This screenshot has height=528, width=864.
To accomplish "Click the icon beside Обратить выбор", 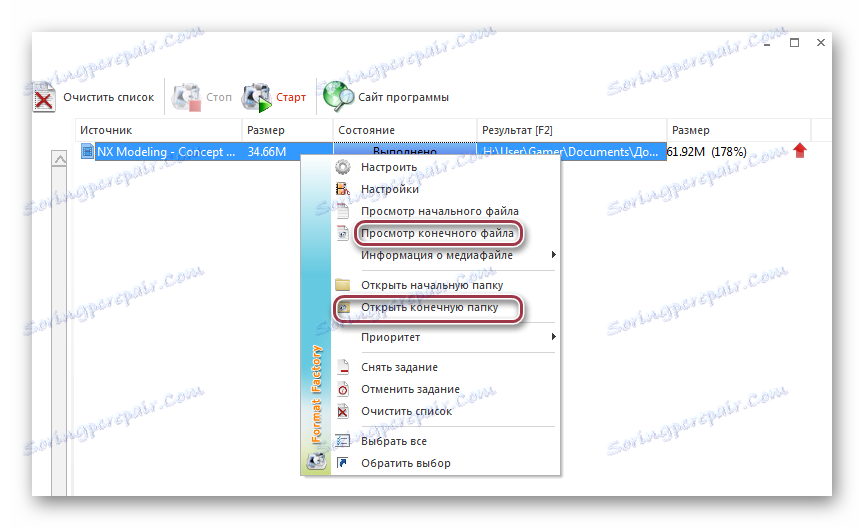I will click(343, 463).
